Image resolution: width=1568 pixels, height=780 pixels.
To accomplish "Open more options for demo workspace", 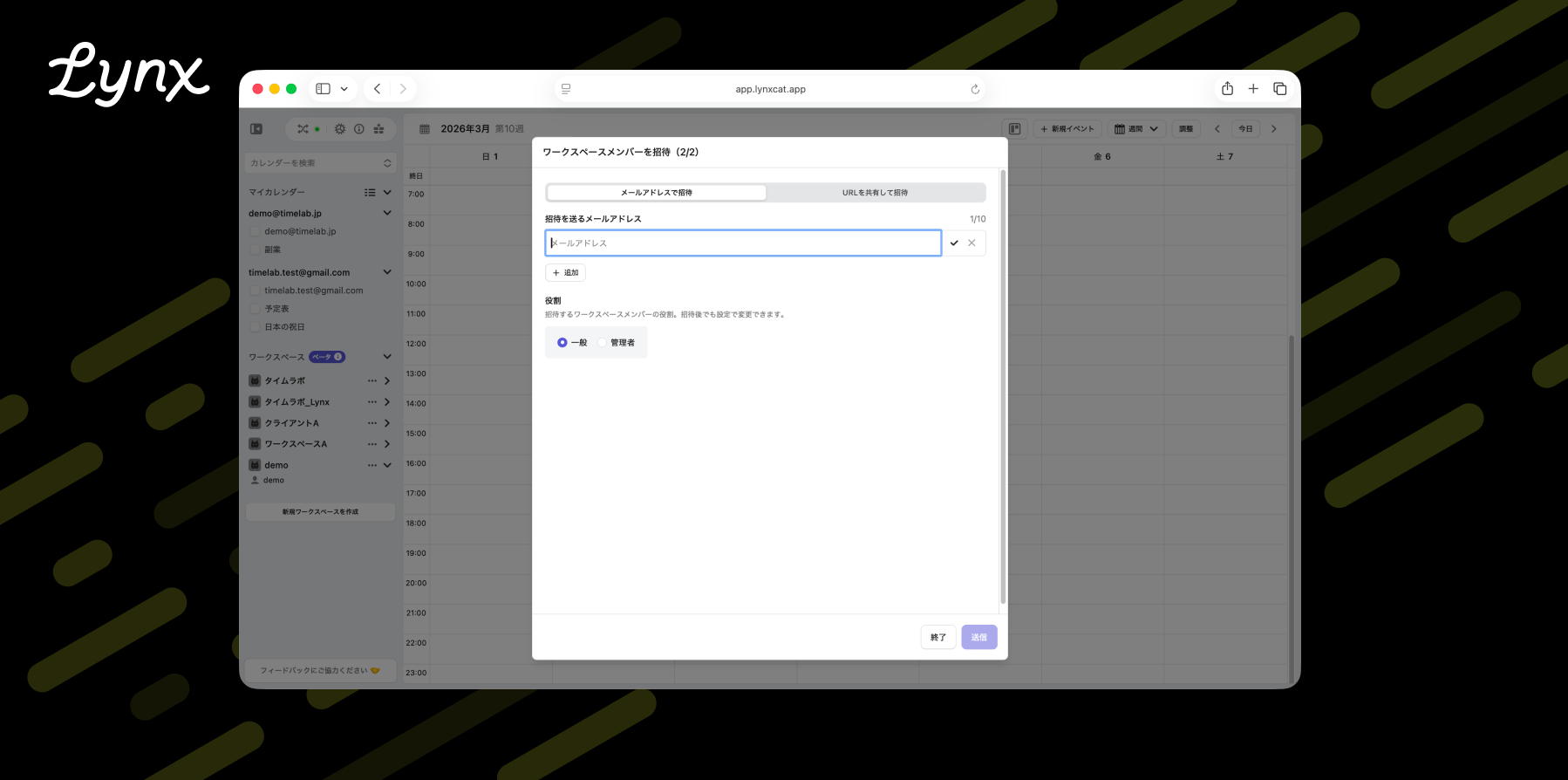I will pos(372,465).
